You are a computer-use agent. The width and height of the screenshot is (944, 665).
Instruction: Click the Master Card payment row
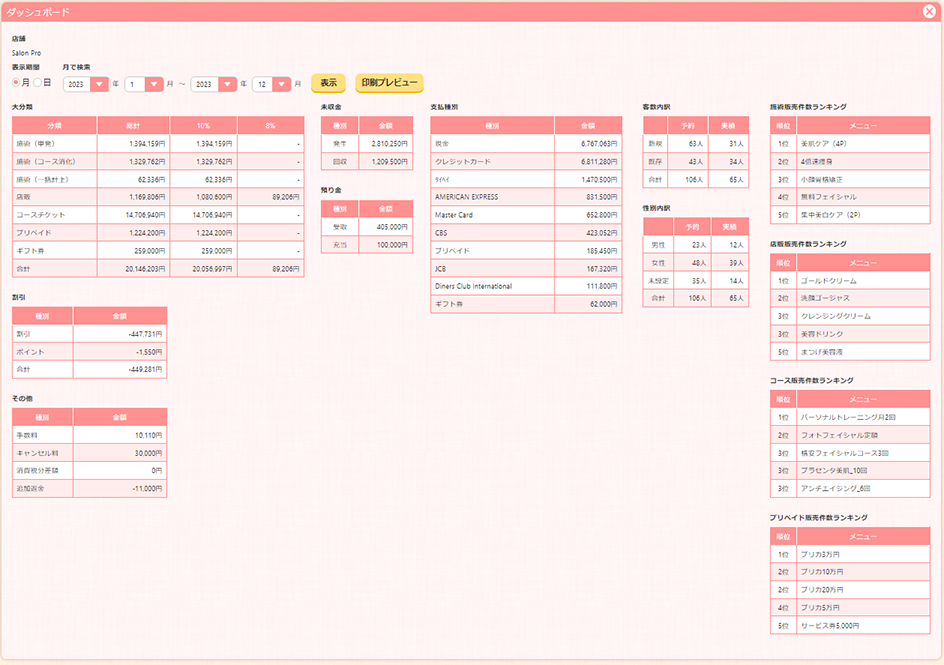[526, 215]
